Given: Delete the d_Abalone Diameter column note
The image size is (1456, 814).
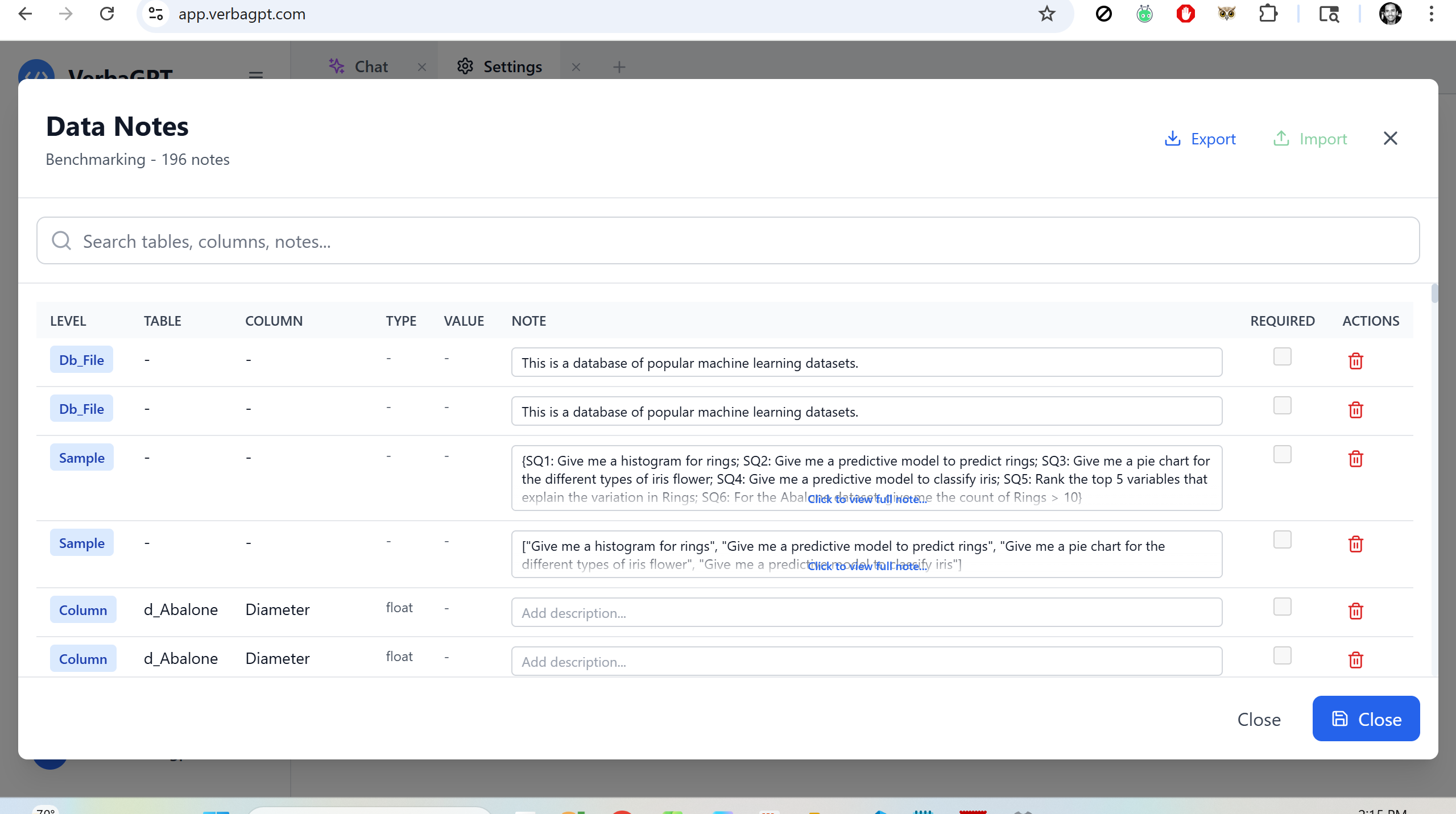Looking at the screenshot, I should pyautogui.click(x=1356, y=611).
